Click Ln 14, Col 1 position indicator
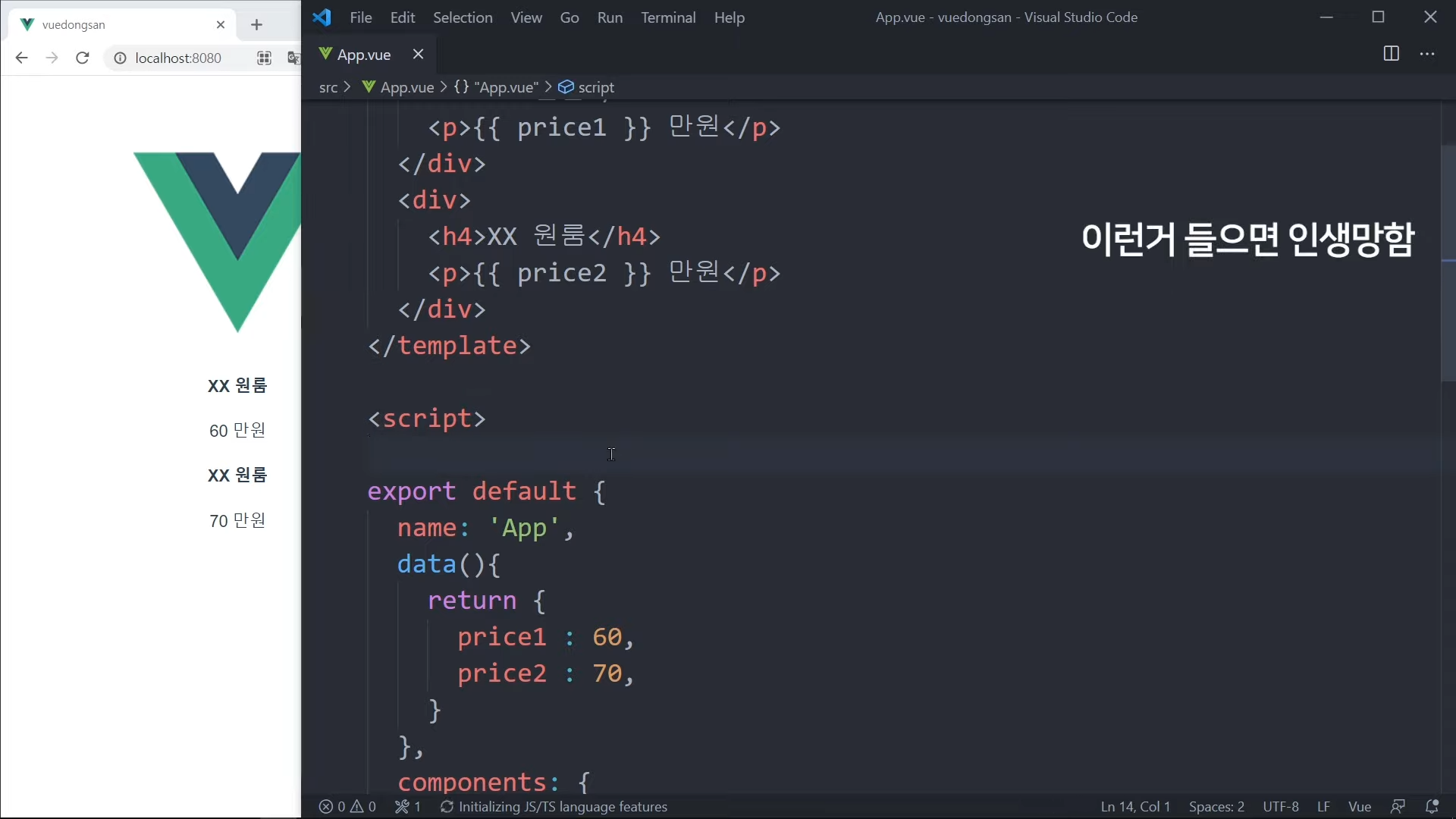Screen dimensions: 1456x819 pos(1135,807)
